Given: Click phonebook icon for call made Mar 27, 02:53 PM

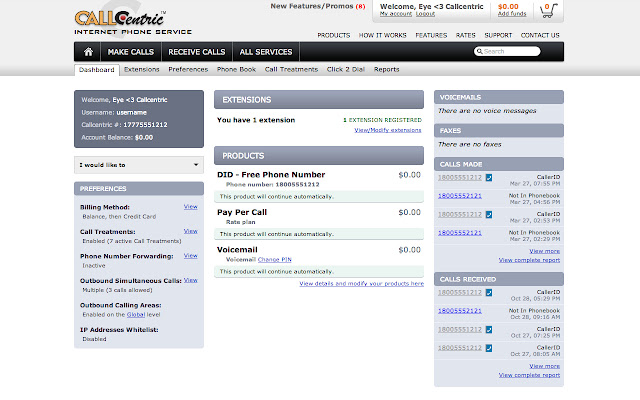Looking at the screenshot, I should tap(489, 214).
